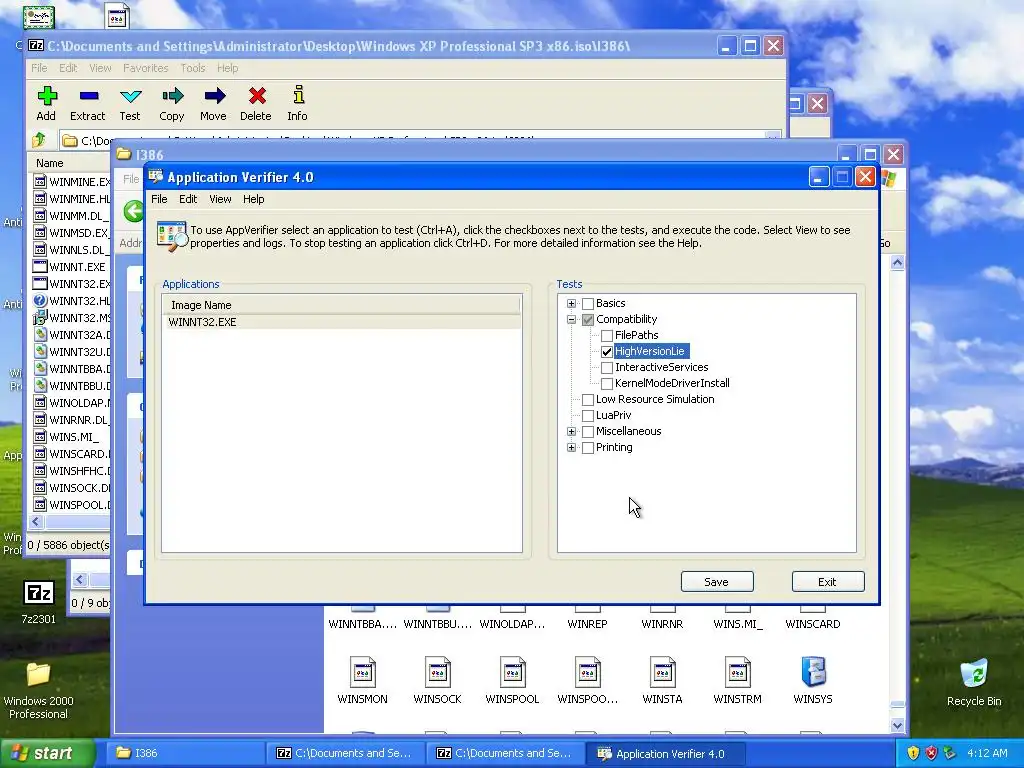Open the Help menu in Application Verifier
The image size is (1024, 768).
[253, 199]
